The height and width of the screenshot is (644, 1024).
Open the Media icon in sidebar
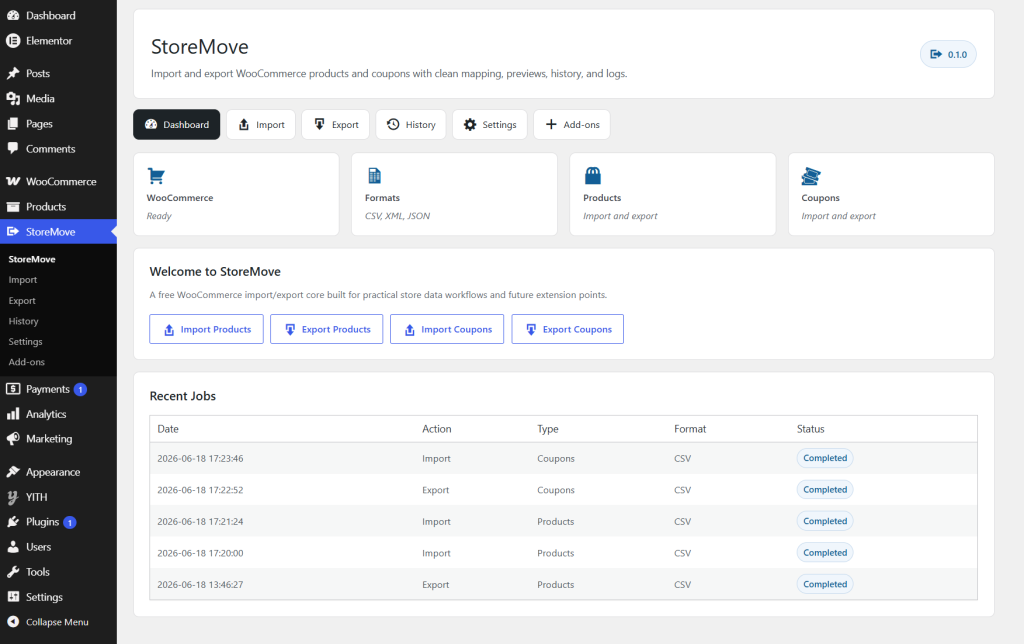pyautogui.click(x=13, y=99)
